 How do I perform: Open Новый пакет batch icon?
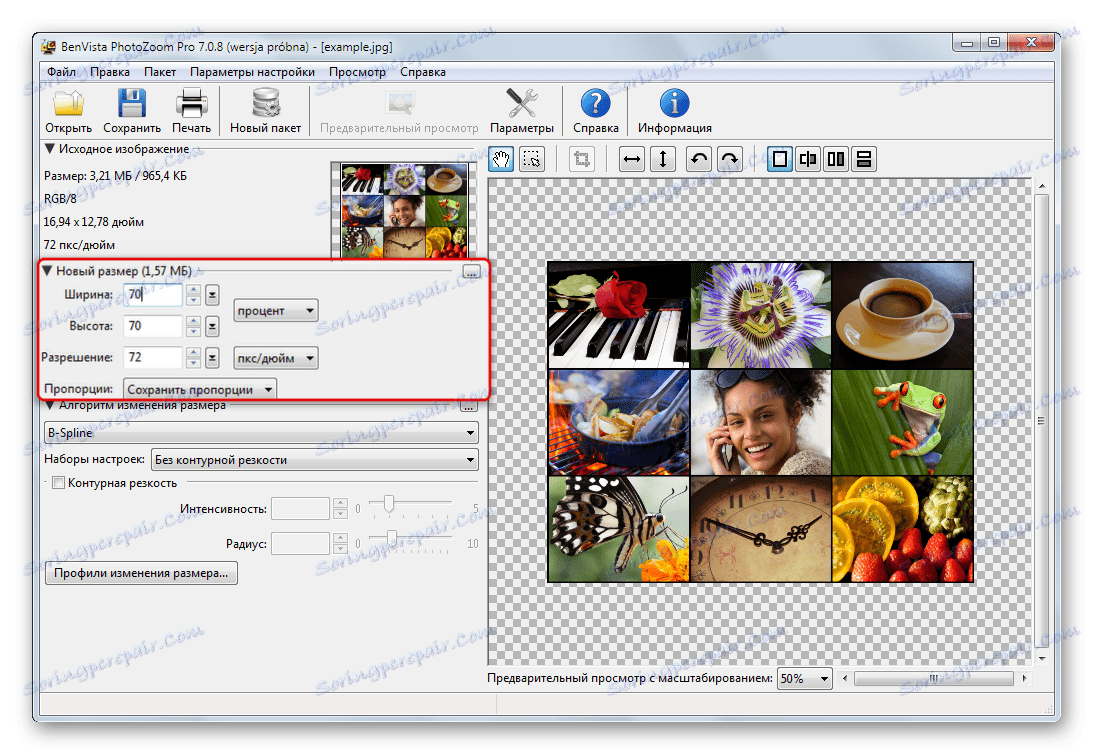265,103
